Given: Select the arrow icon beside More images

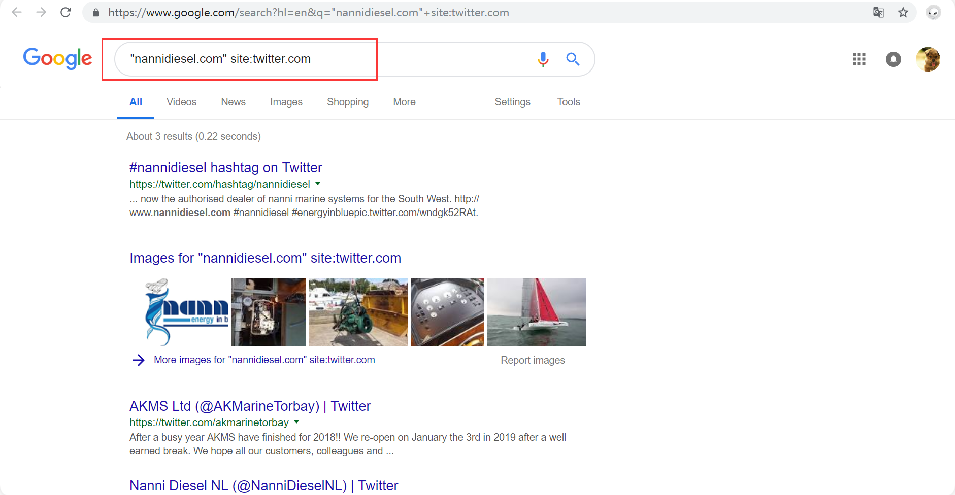Looking at the screenshot, I should click(x=139, y=360).
